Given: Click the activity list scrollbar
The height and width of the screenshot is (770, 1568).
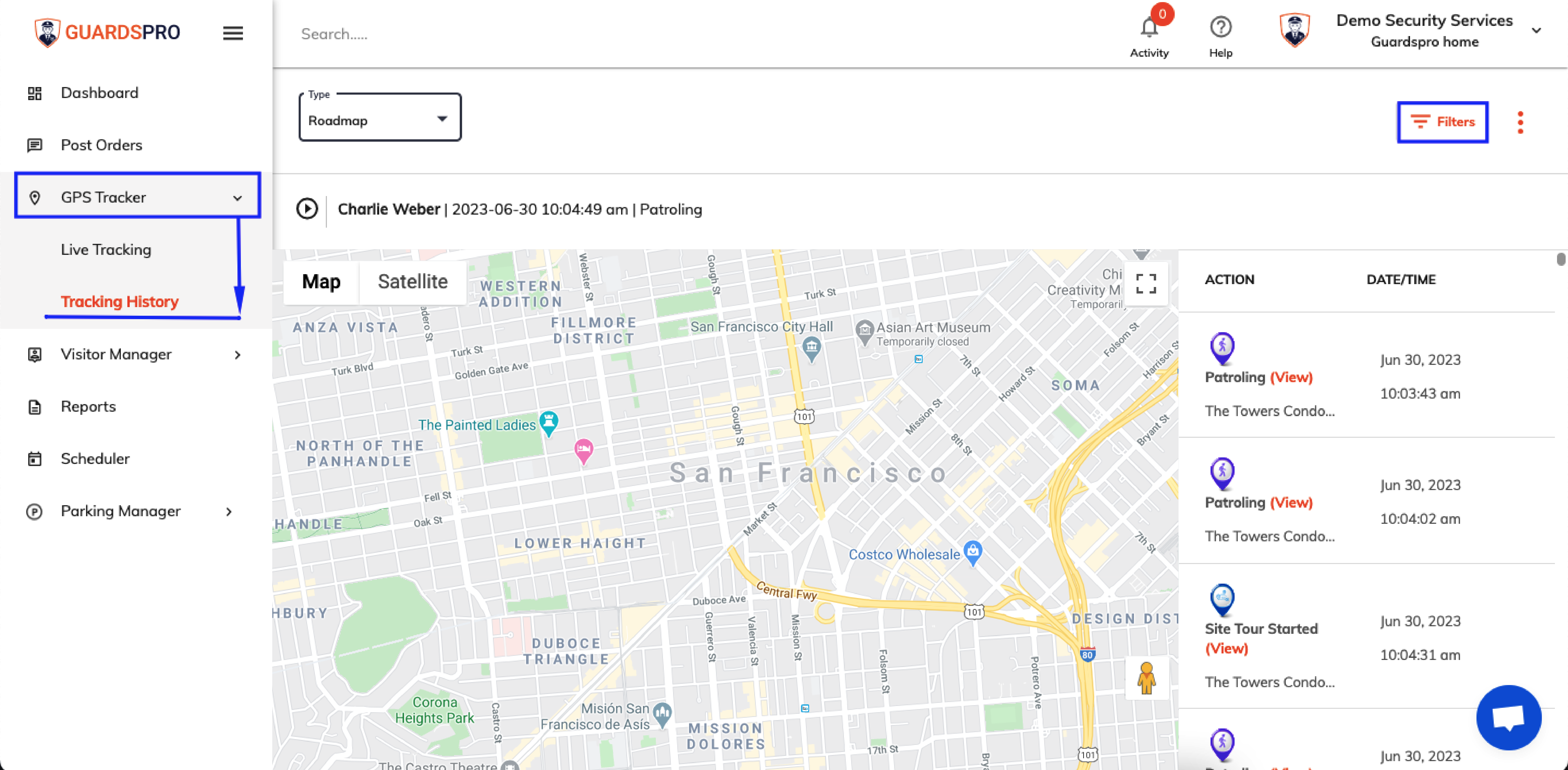Looking at the screenshot, I should coord(1561,258).
